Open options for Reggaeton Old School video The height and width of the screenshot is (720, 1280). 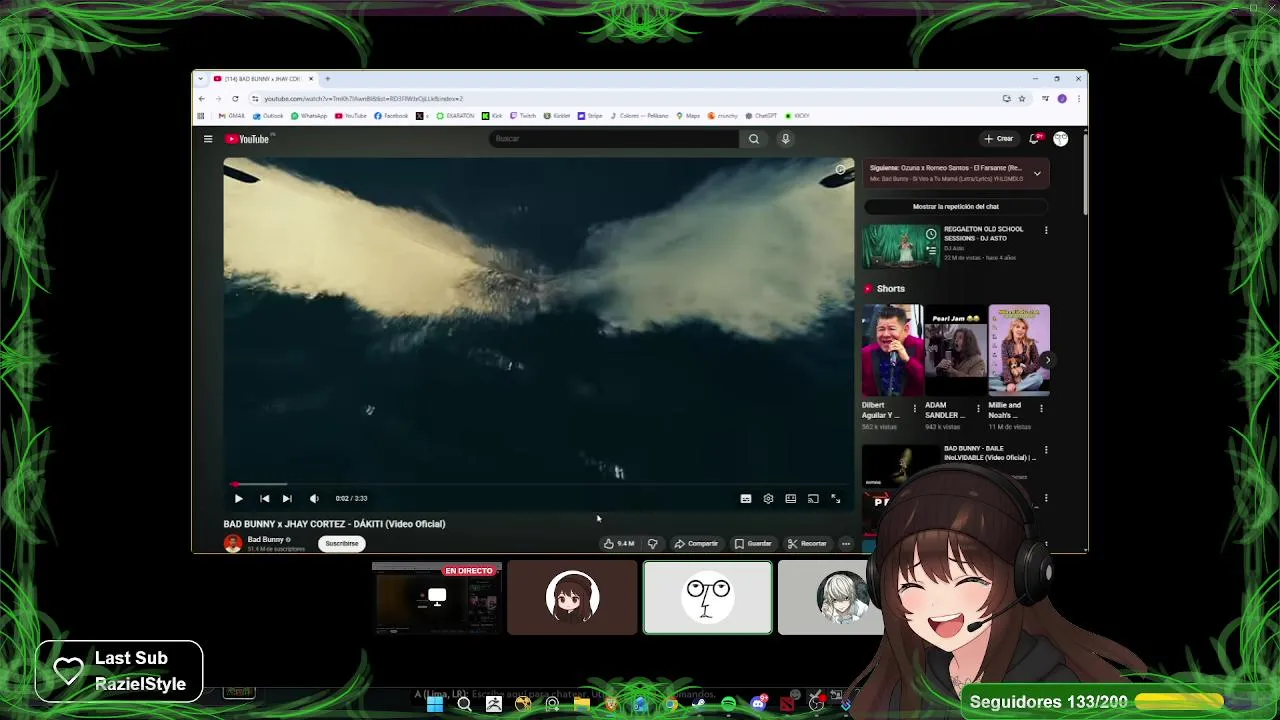1046,230
